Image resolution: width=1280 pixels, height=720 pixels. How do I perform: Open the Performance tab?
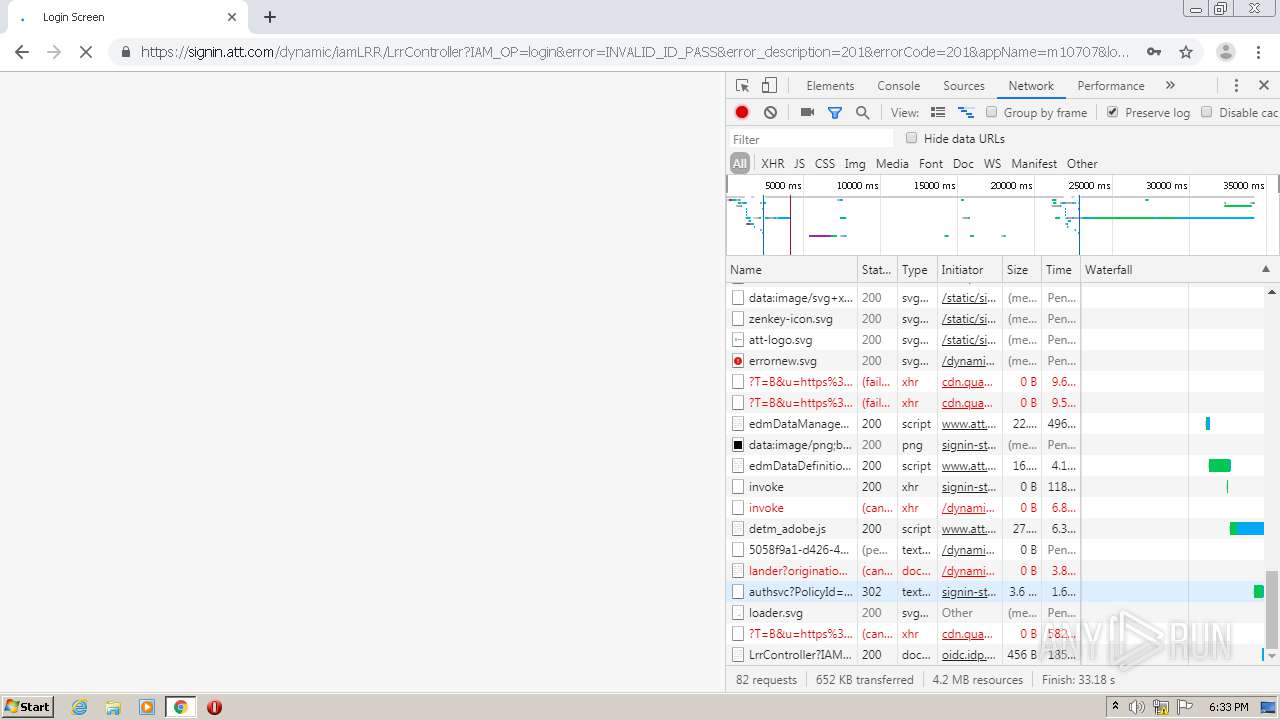tap(1111, 86)
